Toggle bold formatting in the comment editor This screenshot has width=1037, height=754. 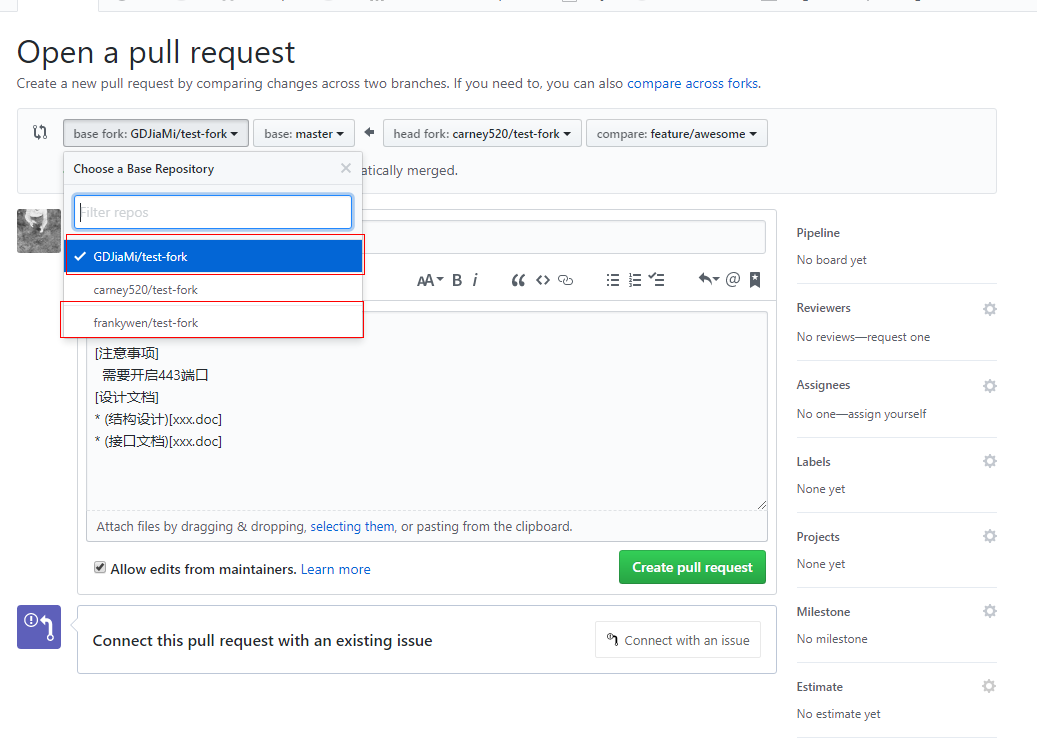tap(457, 280)
